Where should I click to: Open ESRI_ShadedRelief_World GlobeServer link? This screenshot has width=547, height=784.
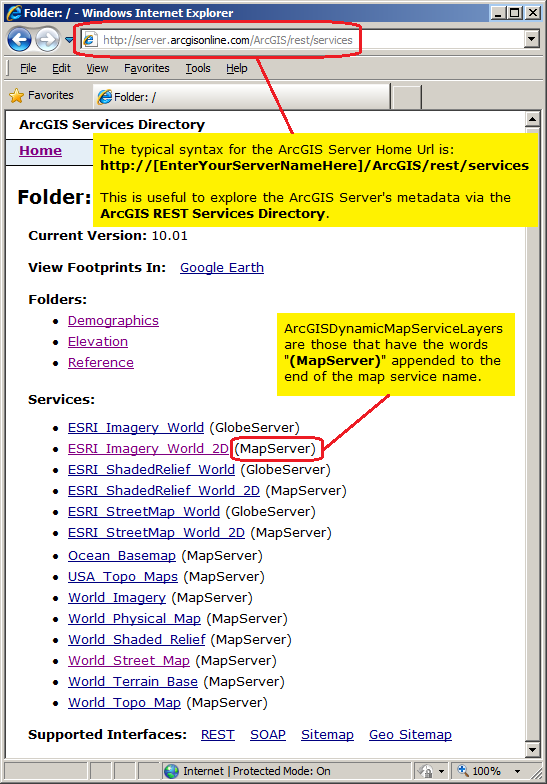152,470
